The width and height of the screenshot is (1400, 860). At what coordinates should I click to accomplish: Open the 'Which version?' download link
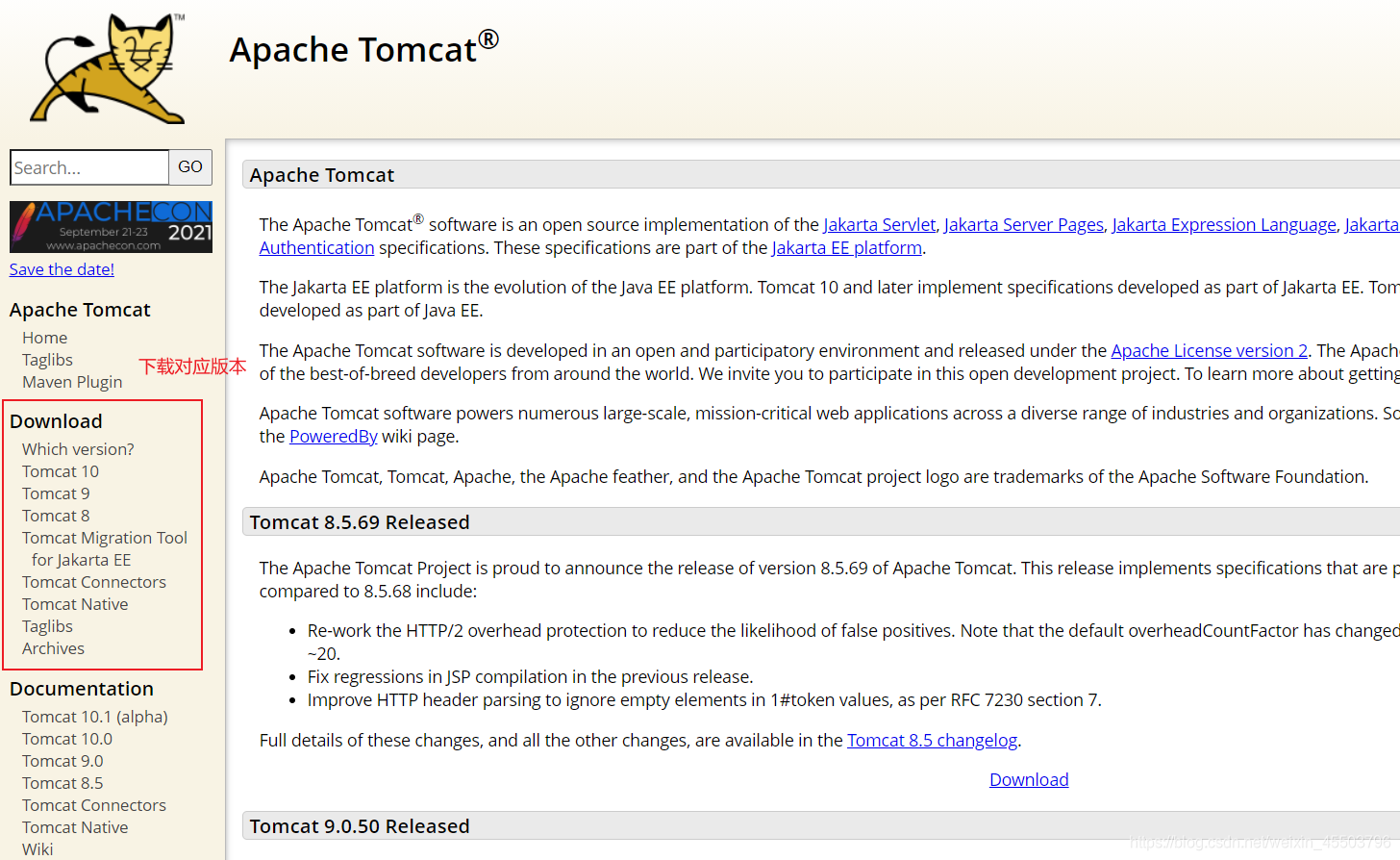coord(78,449)
